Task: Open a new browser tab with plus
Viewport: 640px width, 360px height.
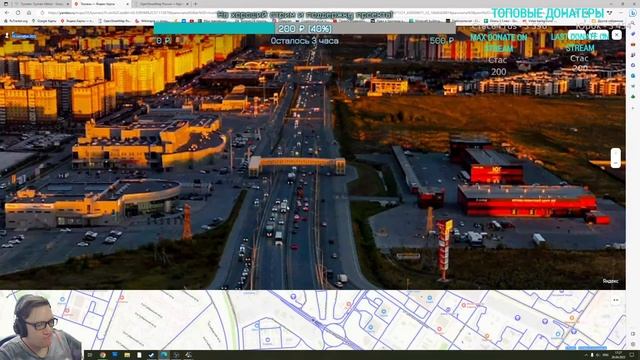Action: [x=196, y=4]
